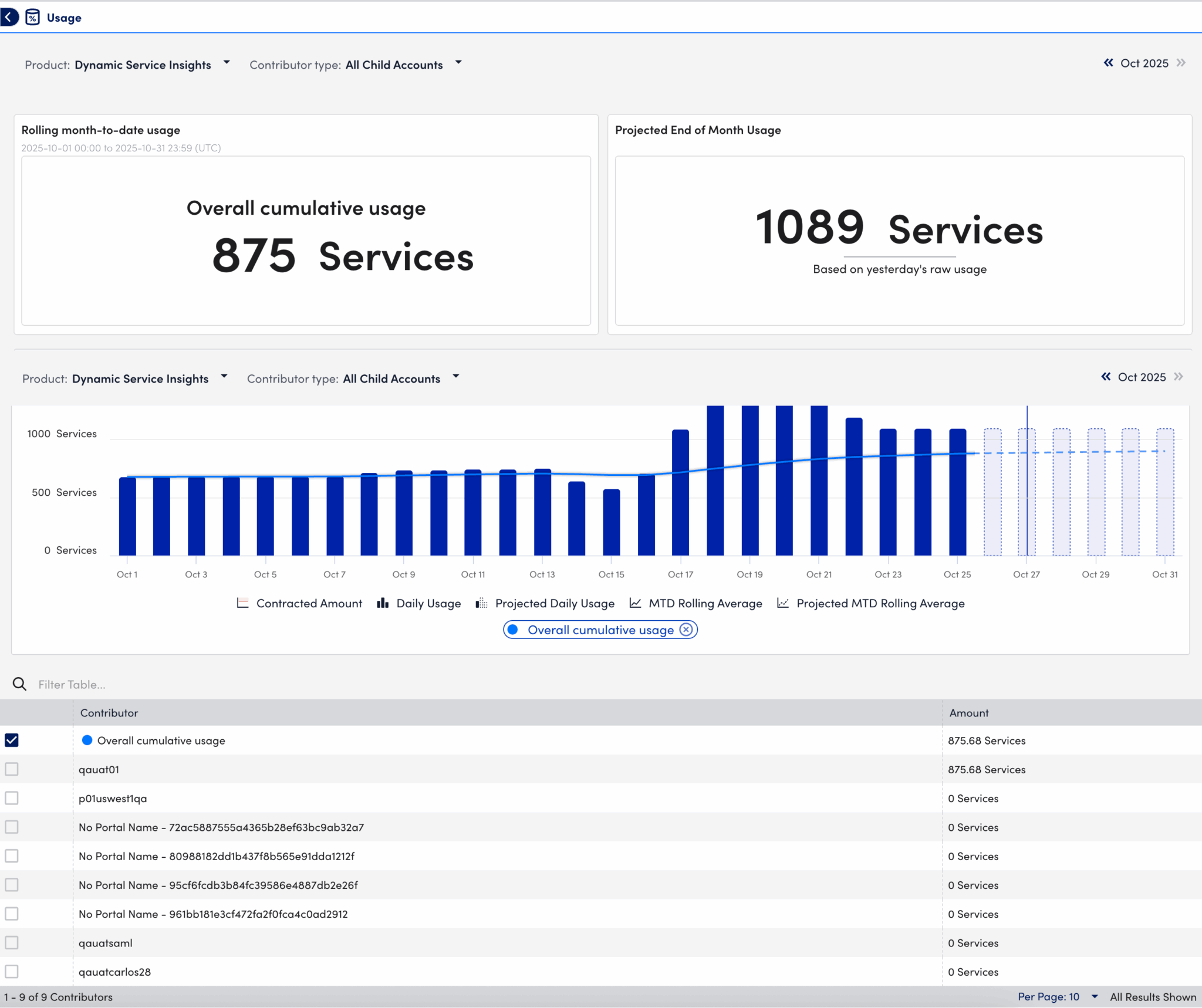Click the double-chevron to go to previous month

pos(1108,63)
